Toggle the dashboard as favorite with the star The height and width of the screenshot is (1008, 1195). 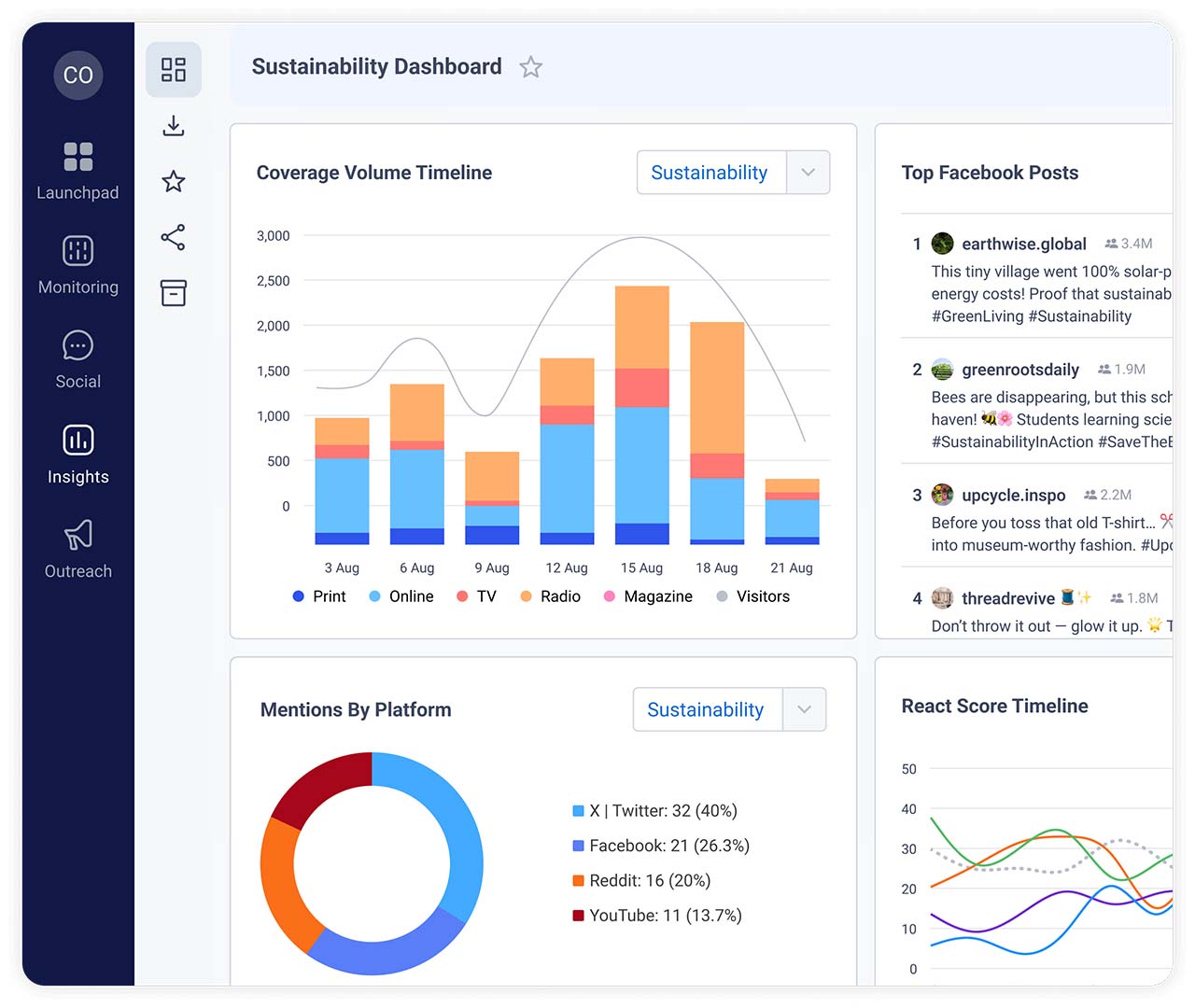(530, 66)
